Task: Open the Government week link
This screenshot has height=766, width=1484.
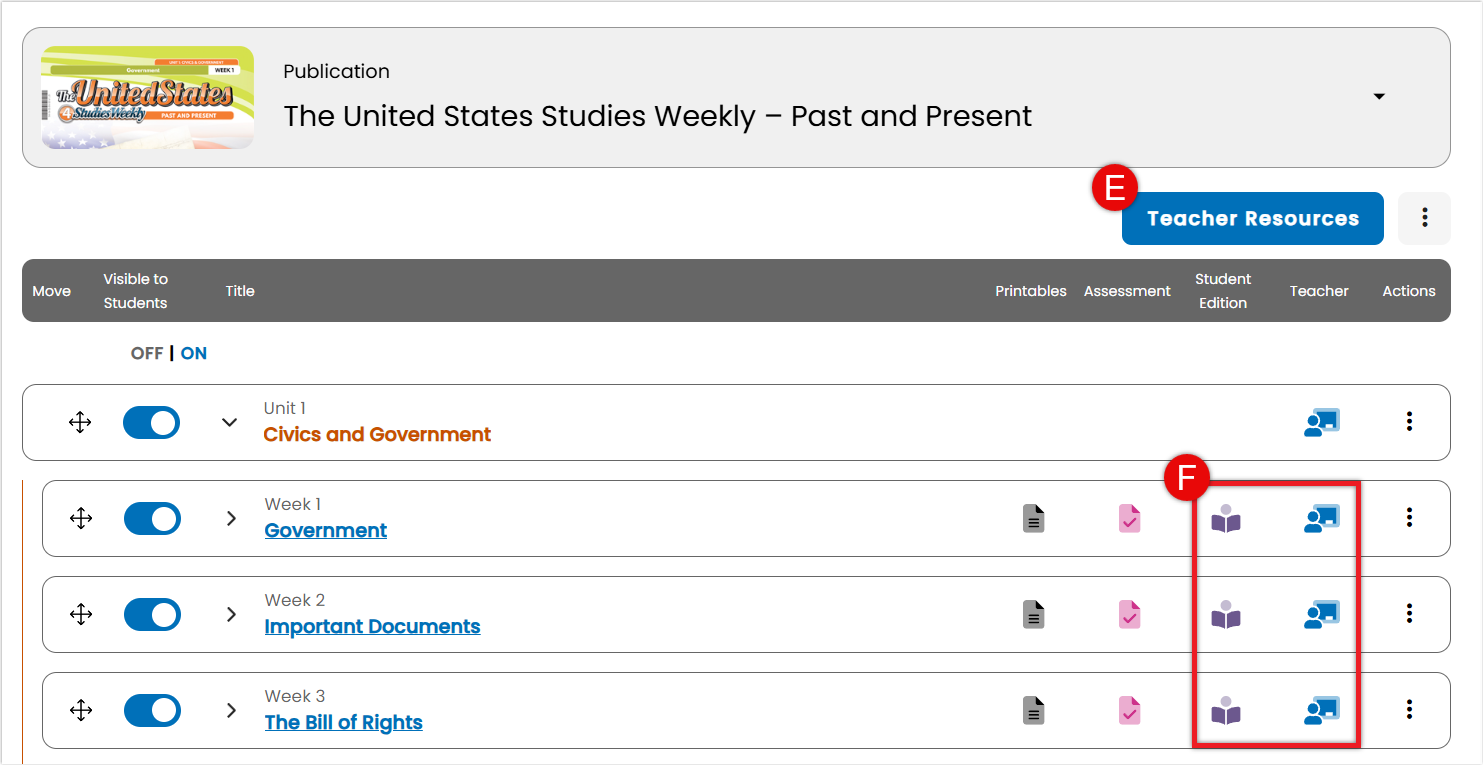Action: pyautogui.click(x=325, y=530)
